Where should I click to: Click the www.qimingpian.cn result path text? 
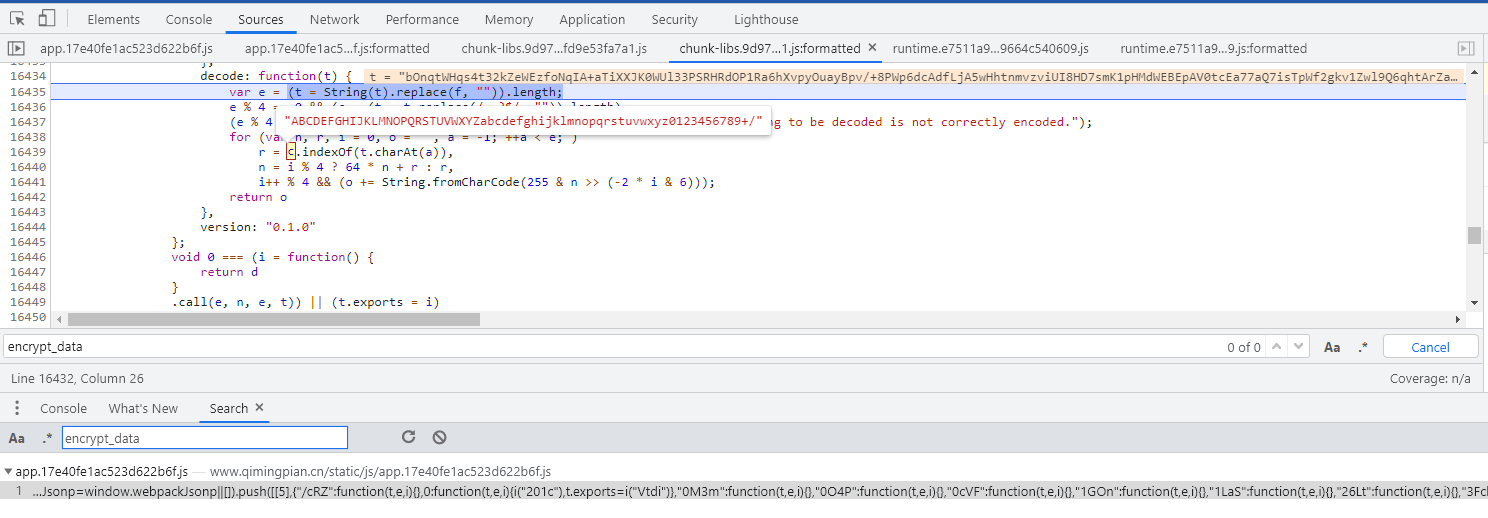(380, 472)
